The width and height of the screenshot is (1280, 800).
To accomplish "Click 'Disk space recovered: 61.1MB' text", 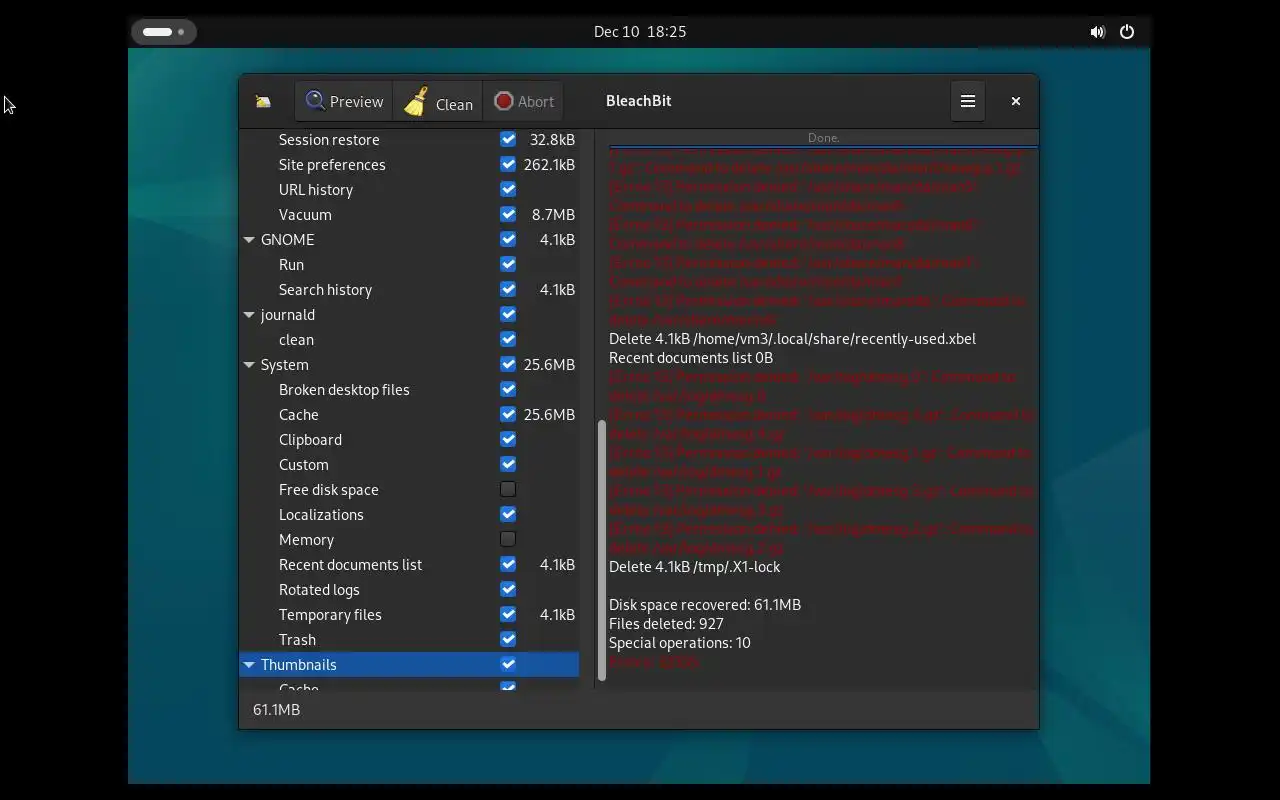I will pyautogui.click(x=705, y=604).
